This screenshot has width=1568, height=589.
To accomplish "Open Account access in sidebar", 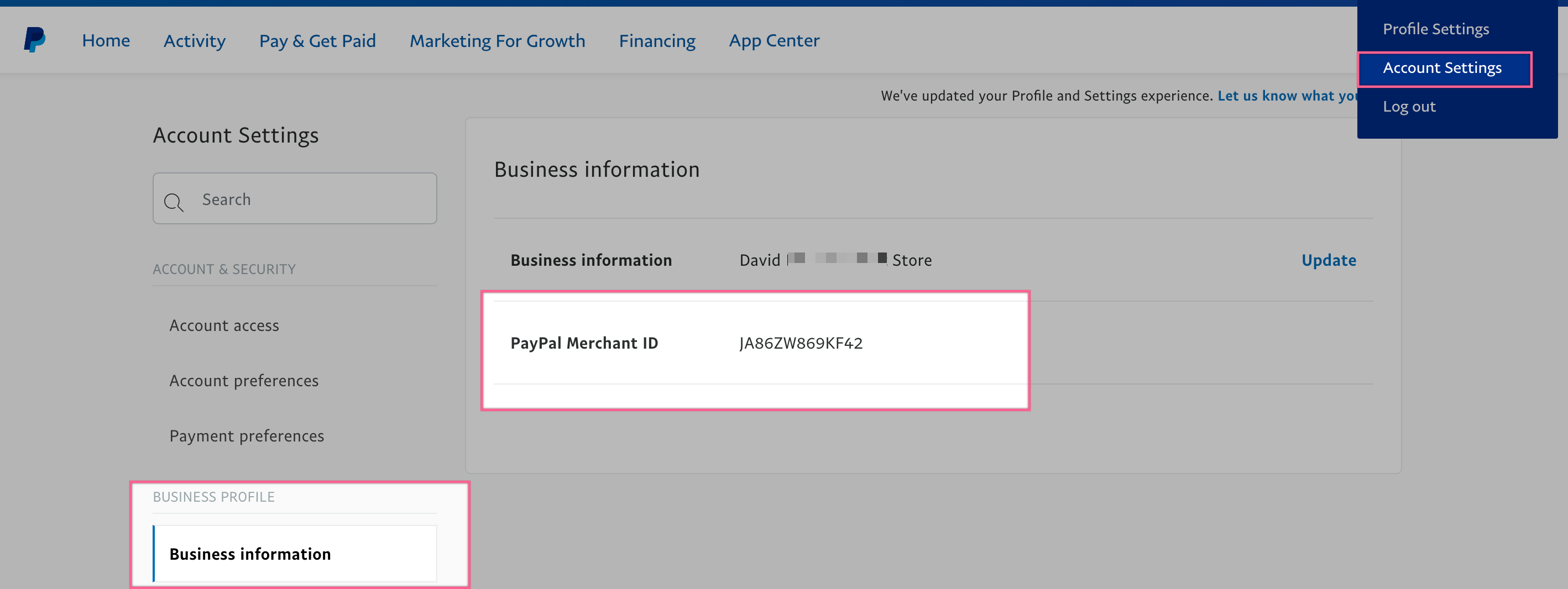I will pos(224,325).
